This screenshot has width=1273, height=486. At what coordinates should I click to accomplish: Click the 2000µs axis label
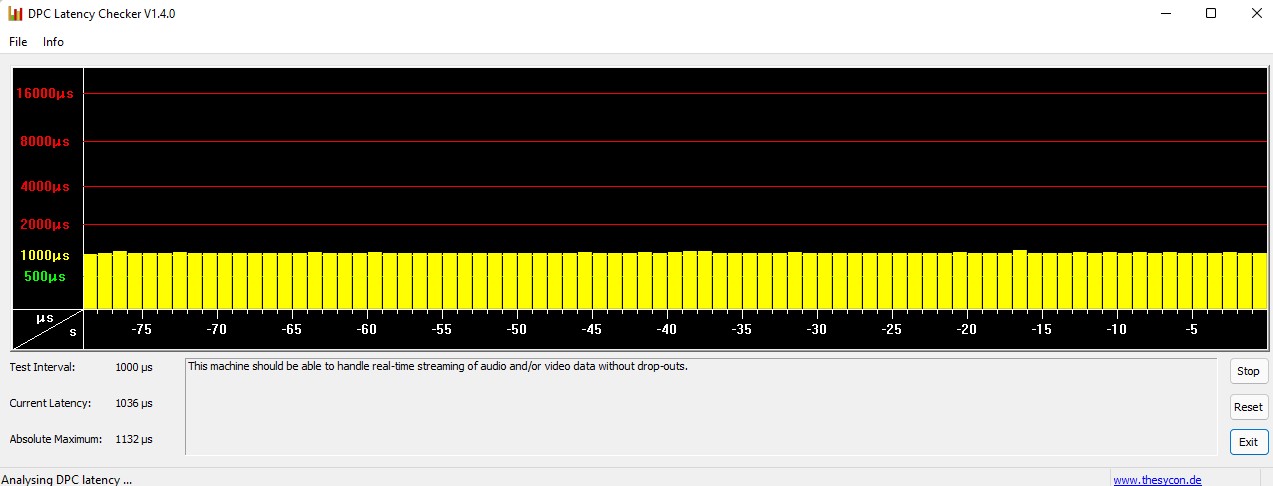45,224
